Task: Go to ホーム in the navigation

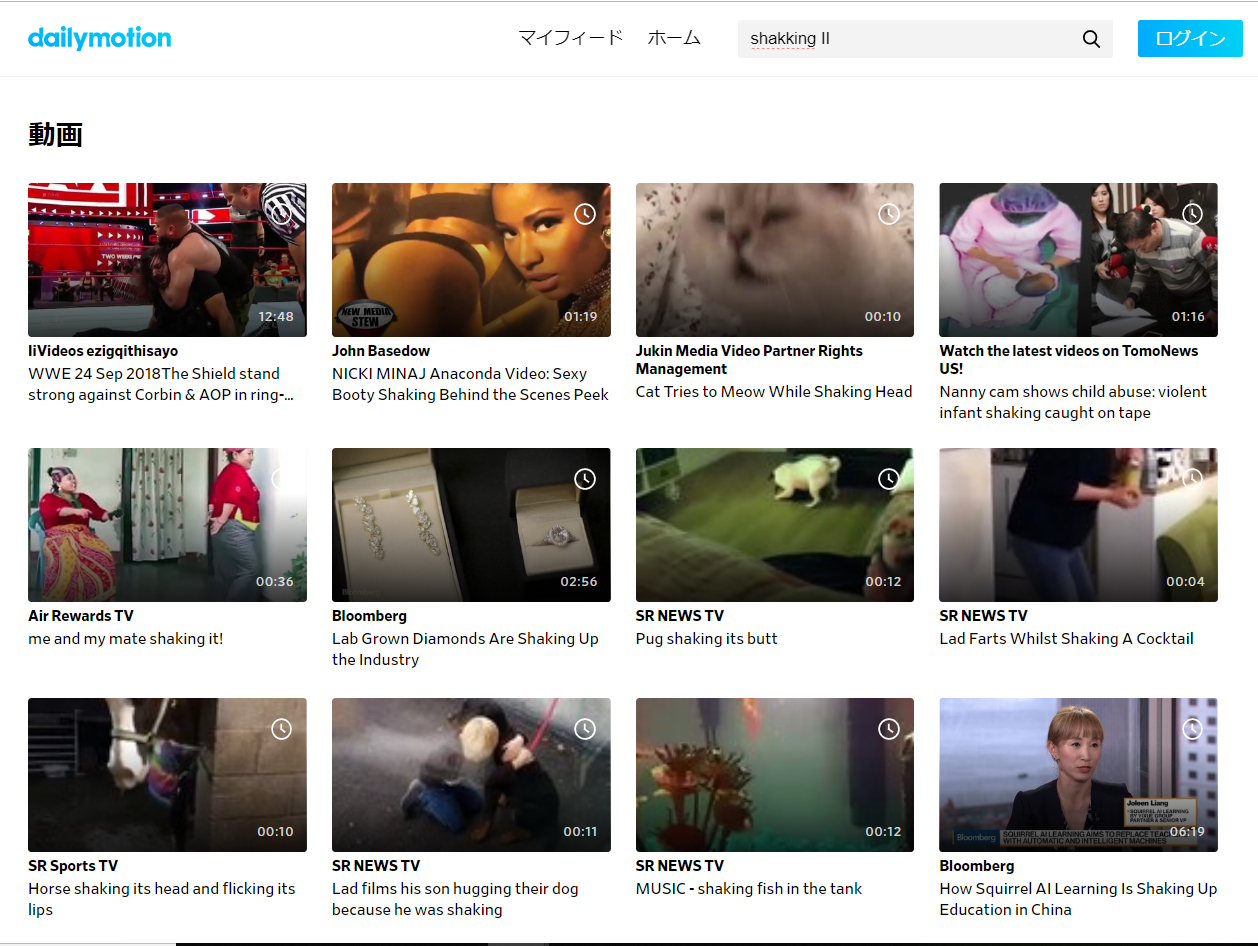Action: [x=674, y=38]
